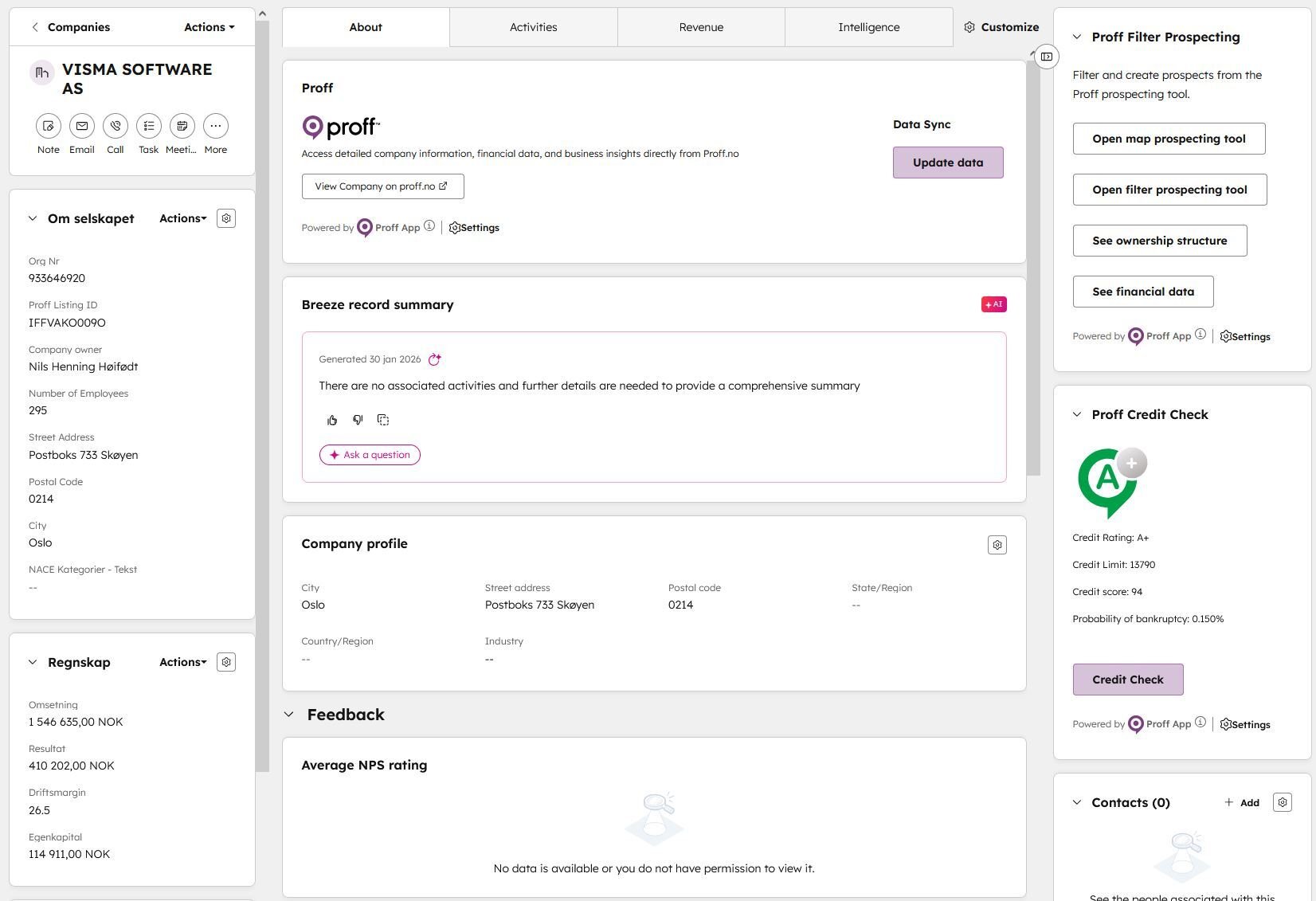Open the Company profile settings gear
Viewport: 1316px width, 901px height.
point(997,545)
